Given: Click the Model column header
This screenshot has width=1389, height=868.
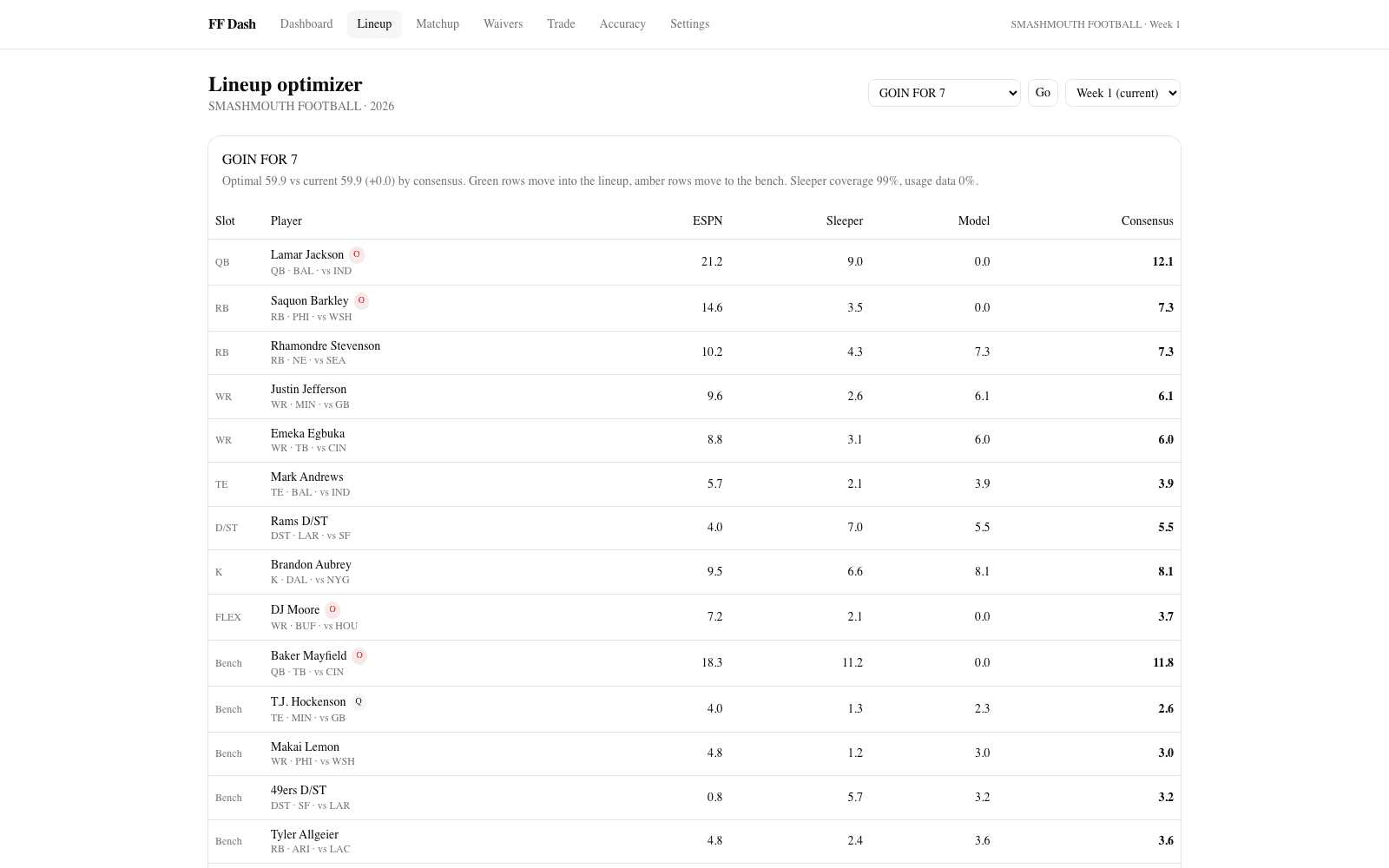Looking at the screenshot, I should pos(973,221).
